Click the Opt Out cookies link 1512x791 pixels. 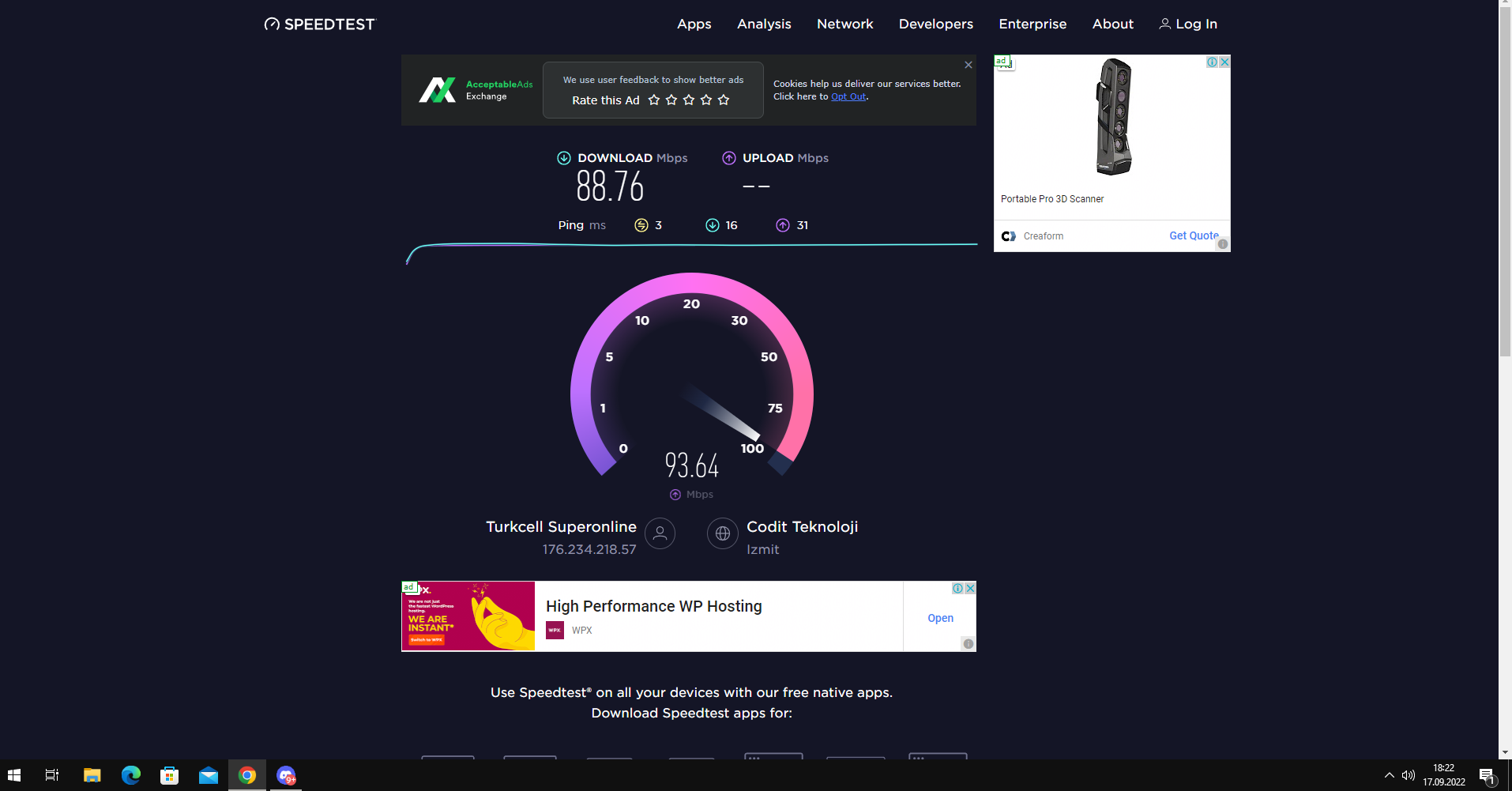[848, 96]
